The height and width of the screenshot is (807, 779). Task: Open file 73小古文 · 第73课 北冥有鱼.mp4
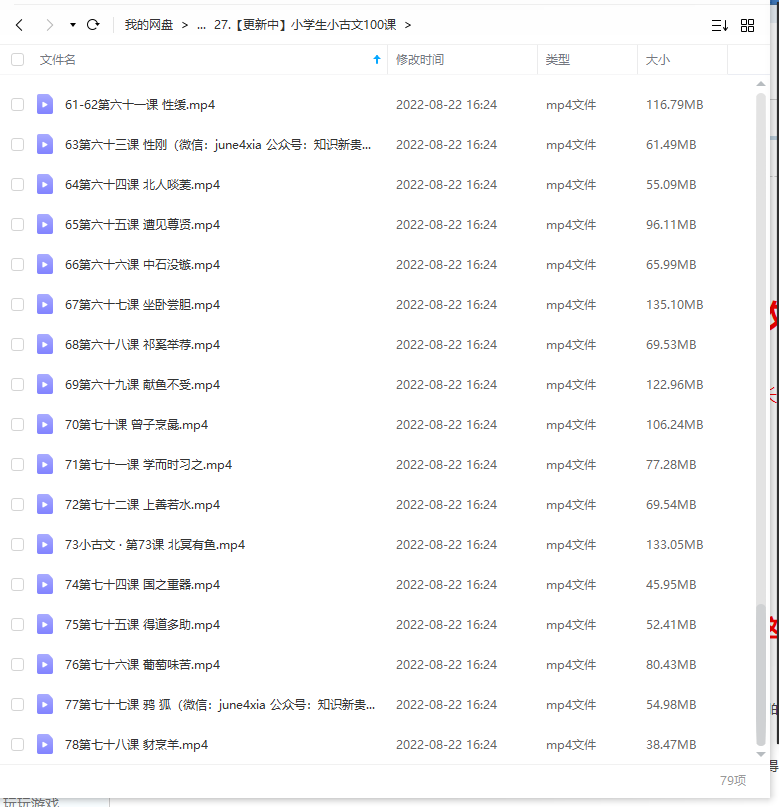click(155, 545)
